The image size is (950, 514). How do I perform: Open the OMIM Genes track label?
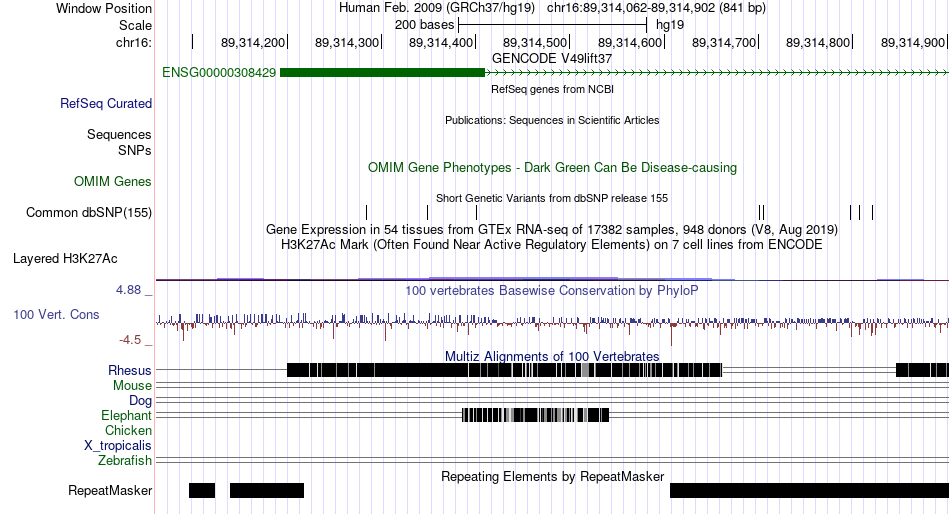113,181
